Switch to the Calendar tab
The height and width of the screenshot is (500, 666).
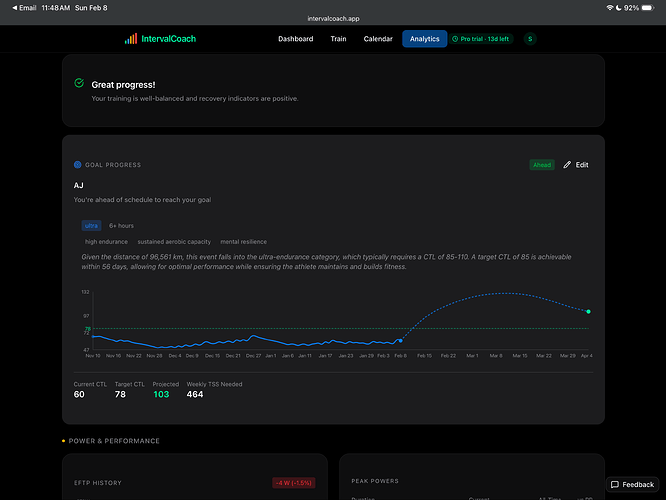pyautogui.click(x=378, y=39)
